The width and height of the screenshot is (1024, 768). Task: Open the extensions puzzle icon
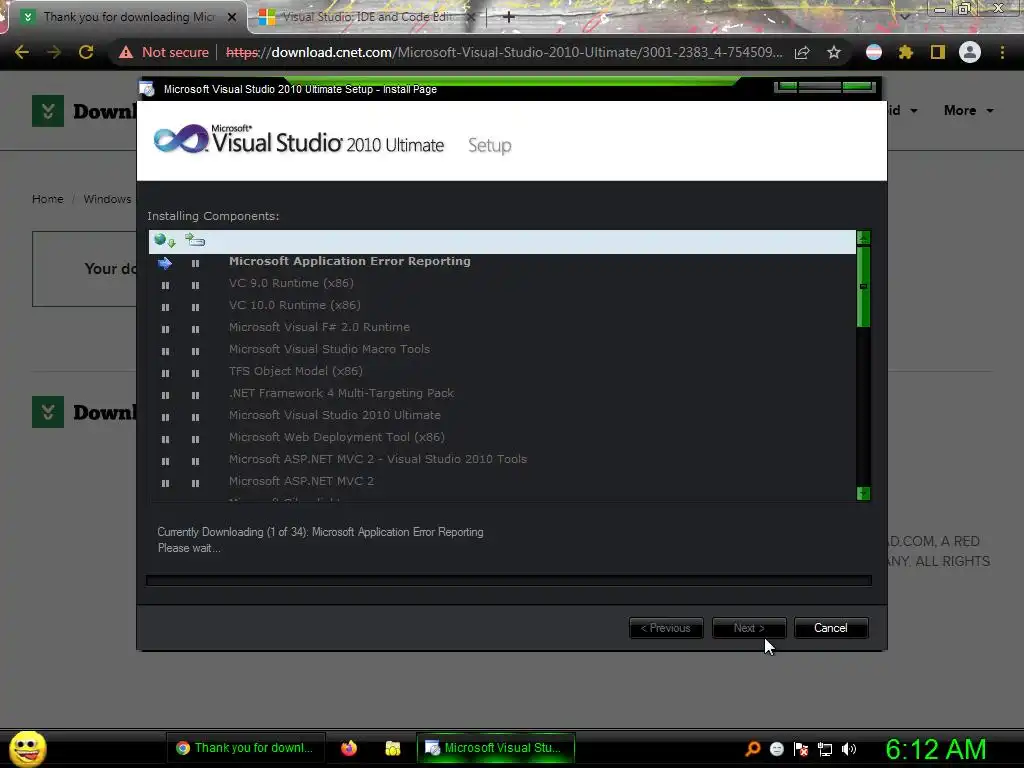pyautogui.click(x=905, y=52)
